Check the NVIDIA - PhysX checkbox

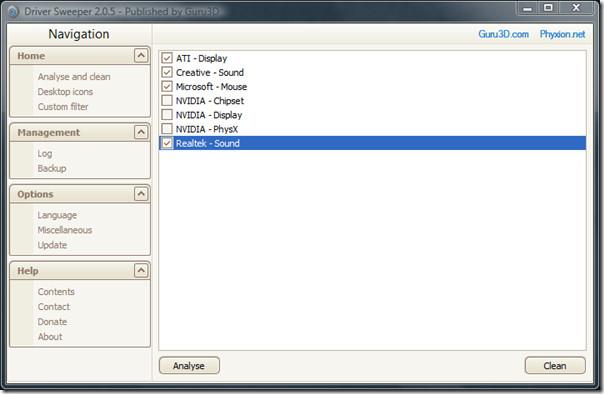(x=167, y=129)
